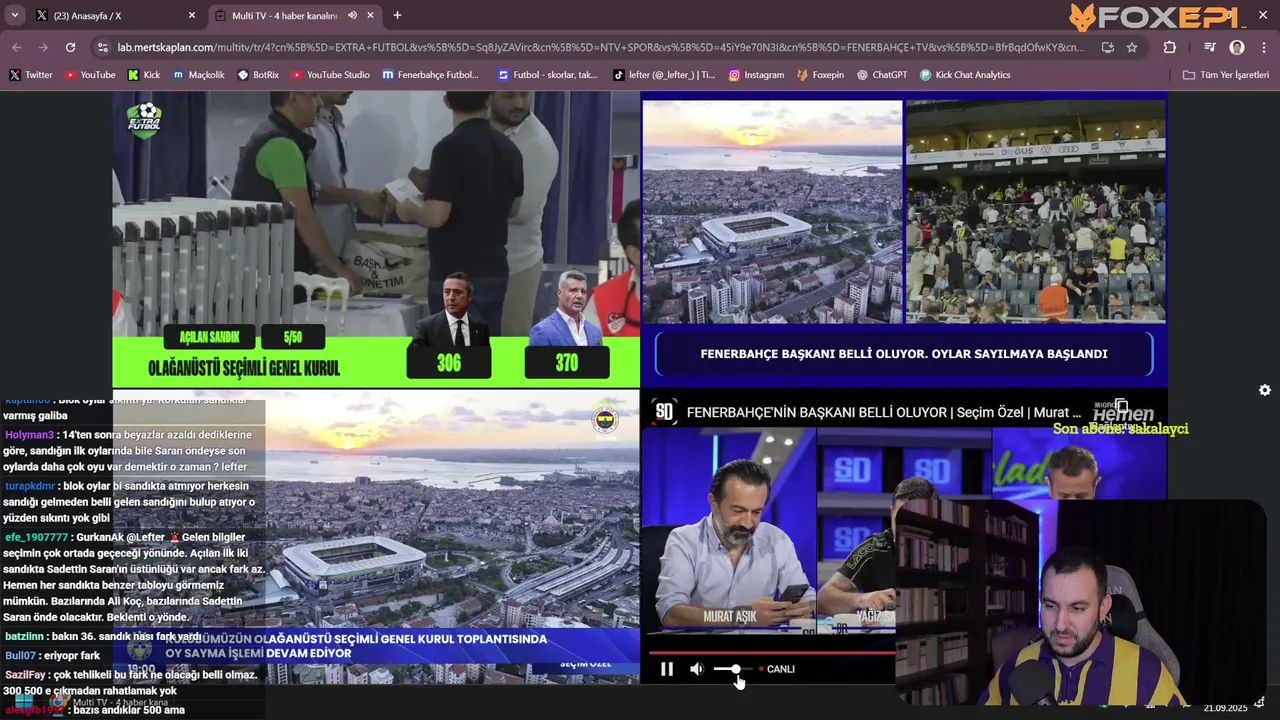Open the Maçkolik bookmark

click(198, 75)
